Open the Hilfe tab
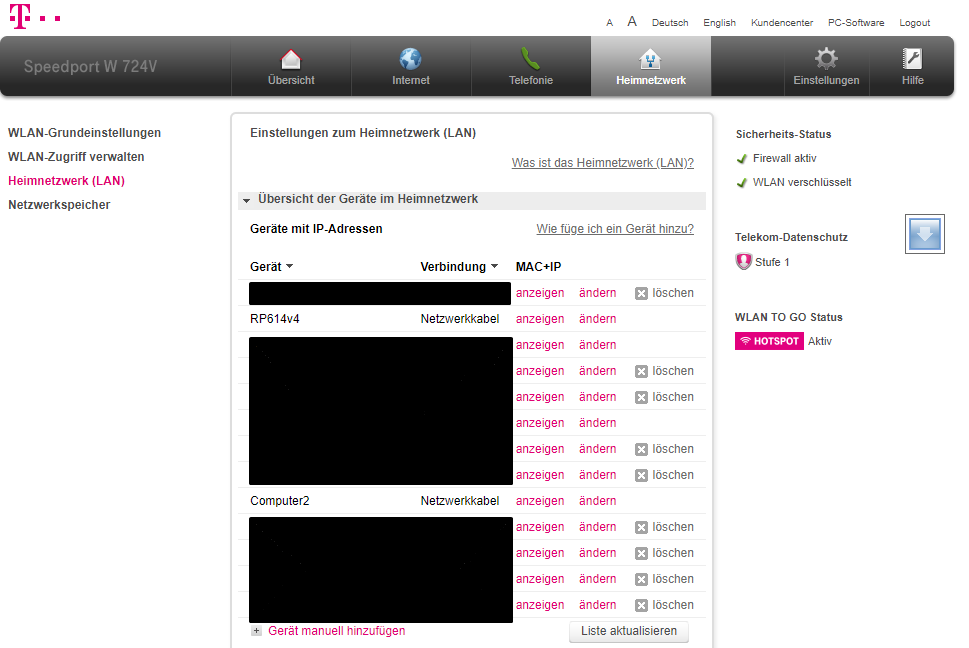The width and height of the screenshot is (969, 648). (x=912, y=66)
